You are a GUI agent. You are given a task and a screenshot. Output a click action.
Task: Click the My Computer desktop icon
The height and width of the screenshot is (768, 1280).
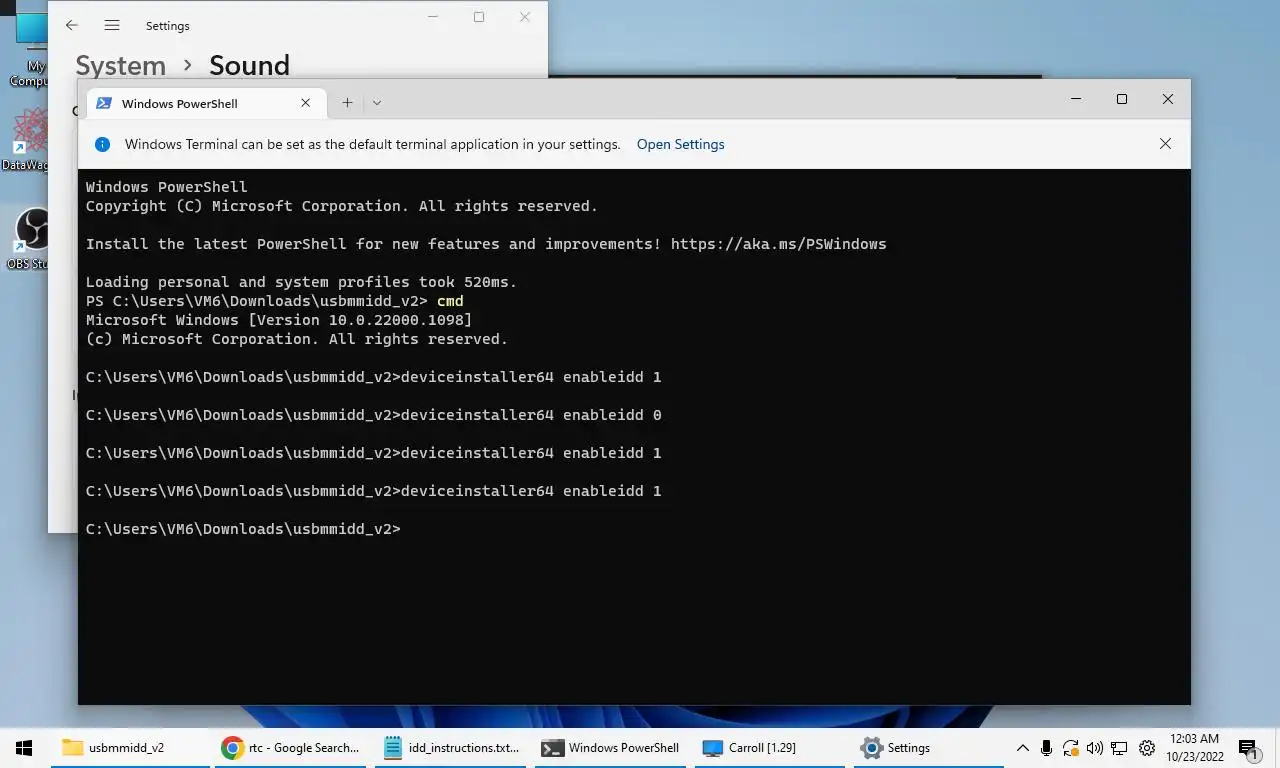click(30, 50)
